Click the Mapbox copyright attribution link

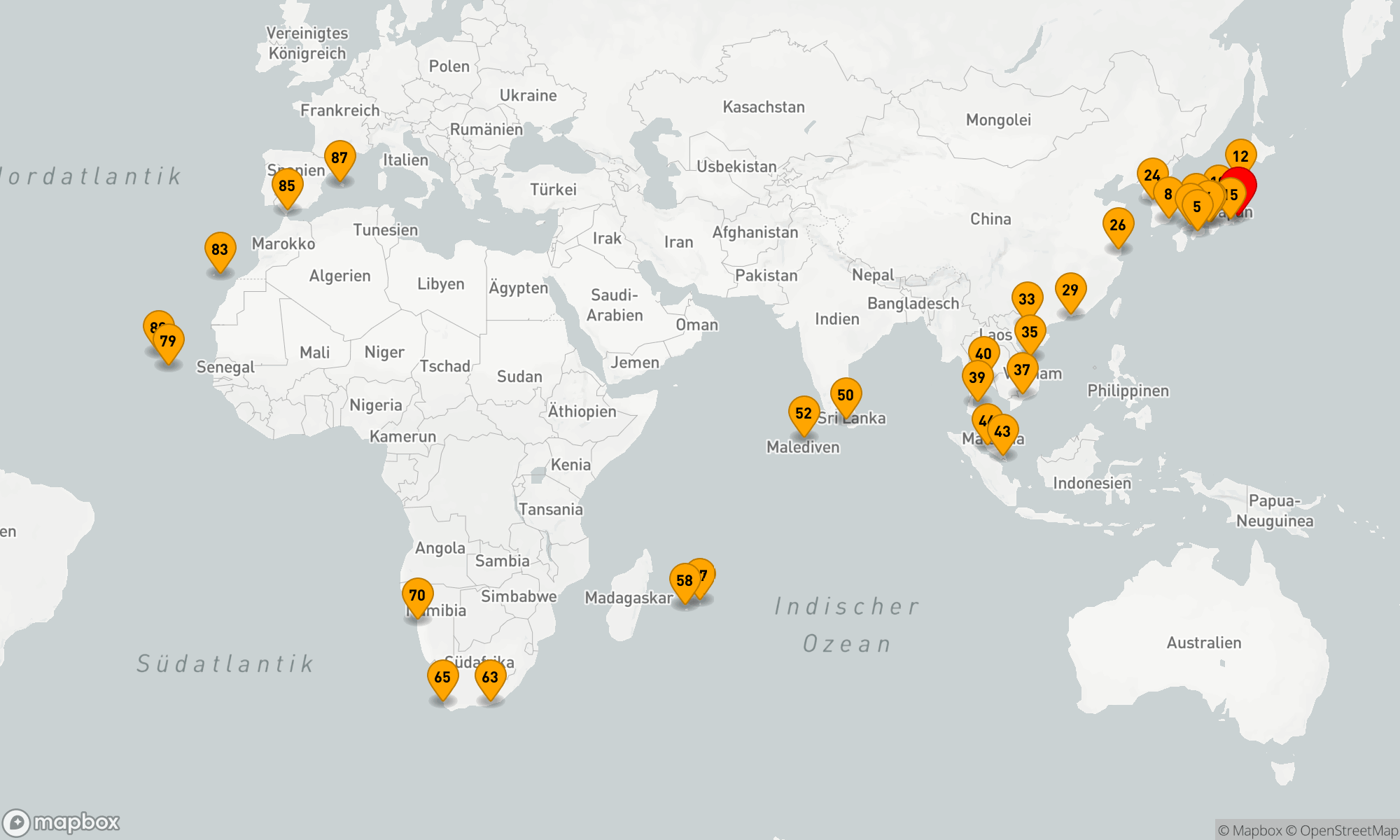(x=1250, y=831)
